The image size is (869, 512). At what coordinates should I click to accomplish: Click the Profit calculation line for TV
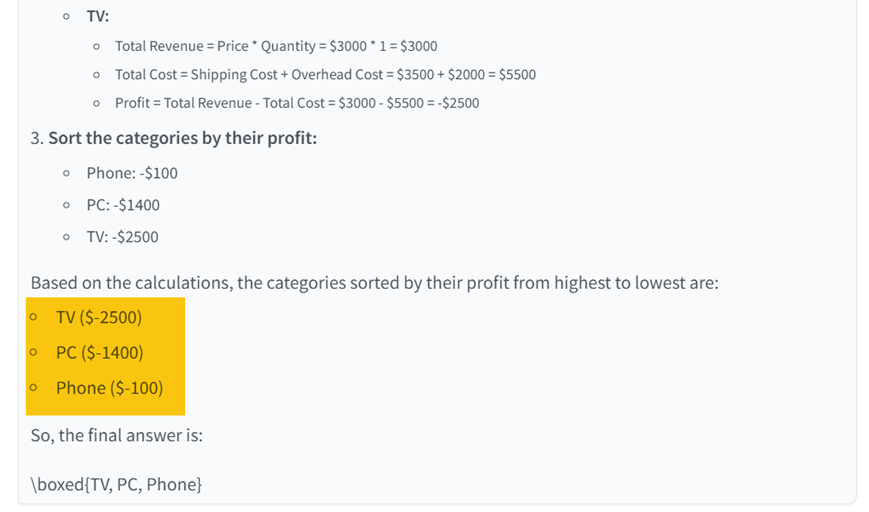tap(297, 102)
